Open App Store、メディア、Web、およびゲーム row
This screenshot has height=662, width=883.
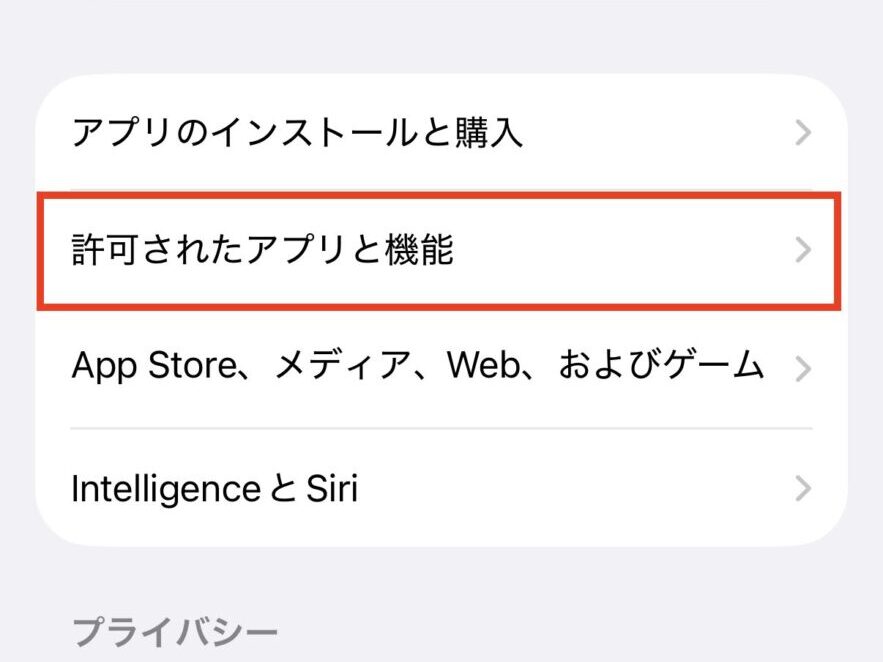[440, 368]
